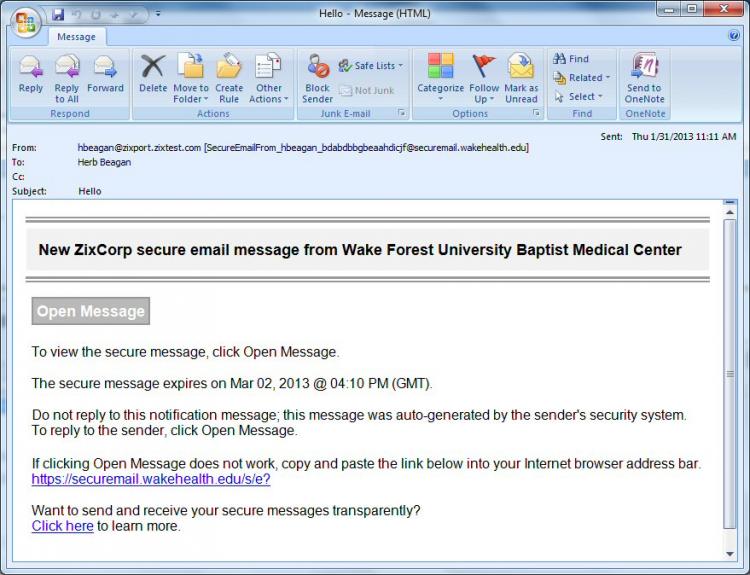The width and height of the screenshot is (750, 575).
Task: Create Rule from this message
Action: point(229,79)
